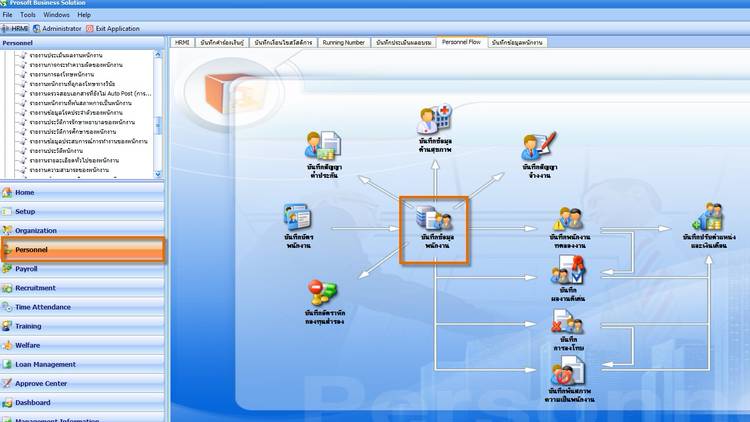Open the employment contract icon with red pen

pyautogui.click(x=537, y=148)
